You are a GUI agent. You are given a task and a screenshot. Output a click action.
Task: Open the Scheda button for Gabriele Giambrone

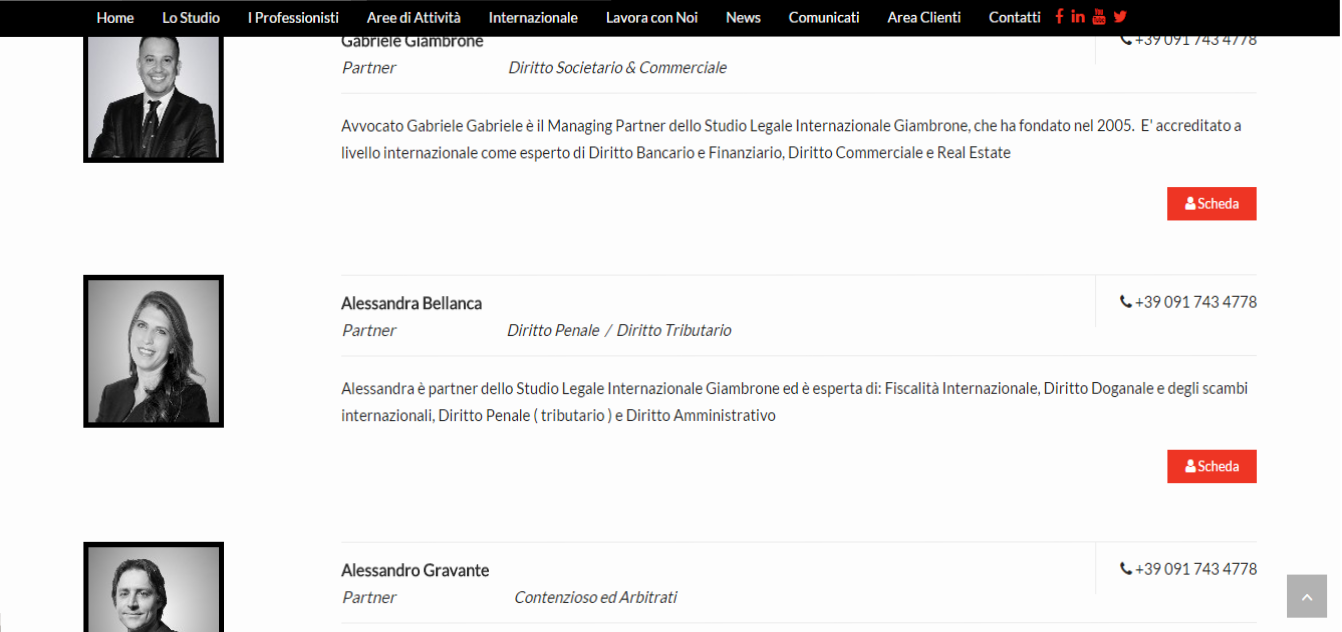[x=1211, y=204]
